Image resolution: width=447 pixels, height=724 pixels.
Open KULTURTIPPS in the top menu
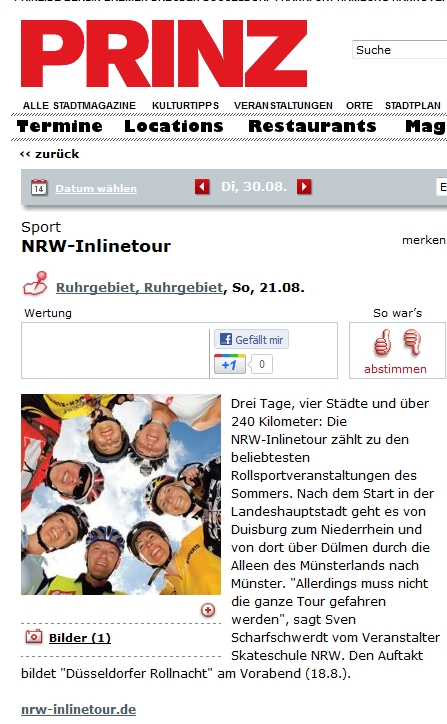[186, 106]
